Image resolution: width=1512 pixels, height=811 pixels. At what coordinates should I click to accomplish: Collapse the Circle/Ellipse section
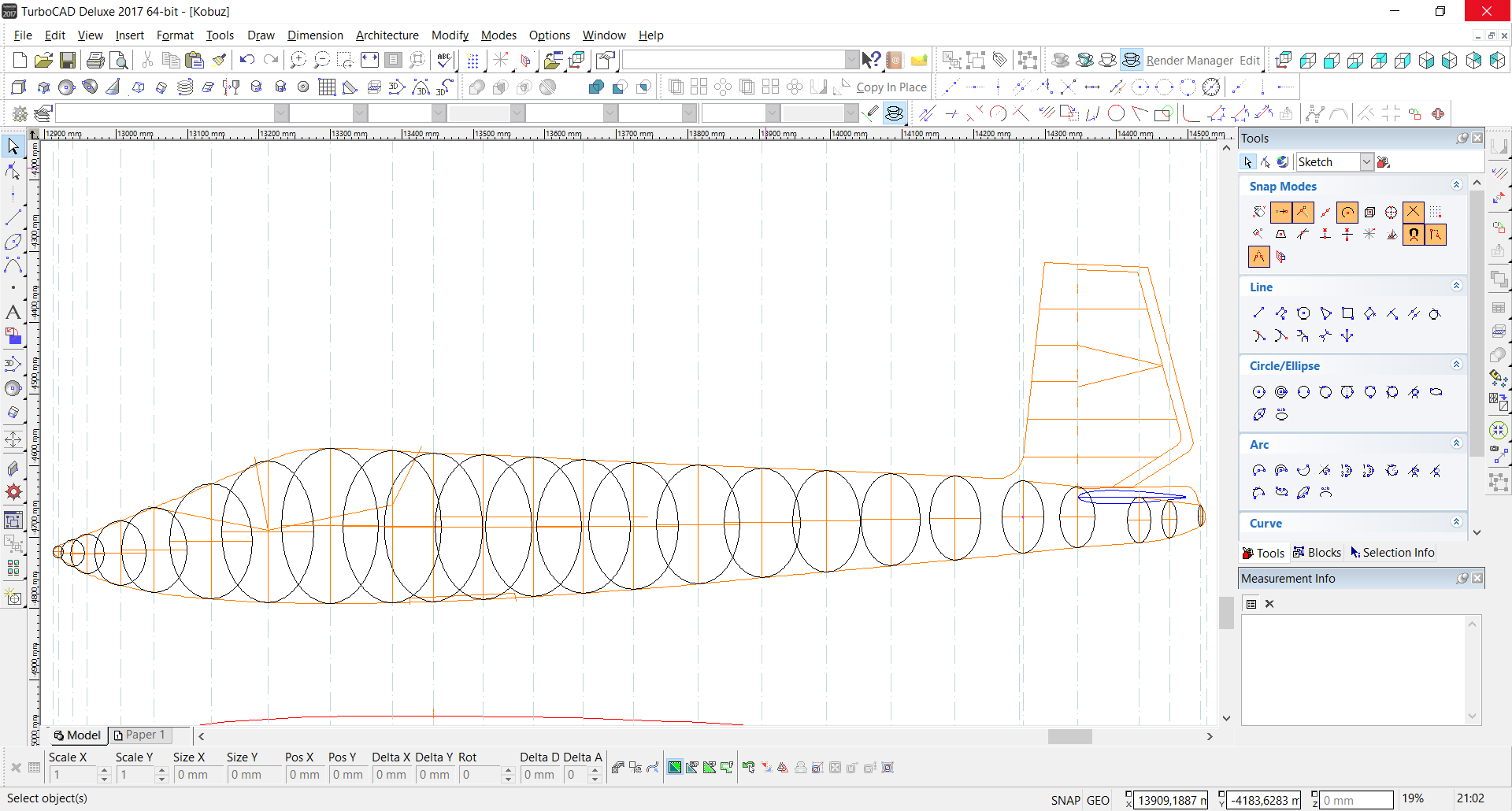(1456, 365)
